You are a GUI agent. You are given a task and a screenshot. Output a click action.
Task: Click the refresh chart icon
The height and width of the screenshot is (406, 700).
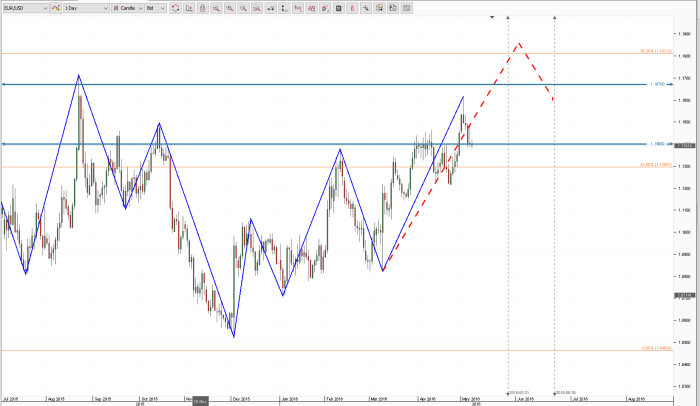tap(176, 7)
